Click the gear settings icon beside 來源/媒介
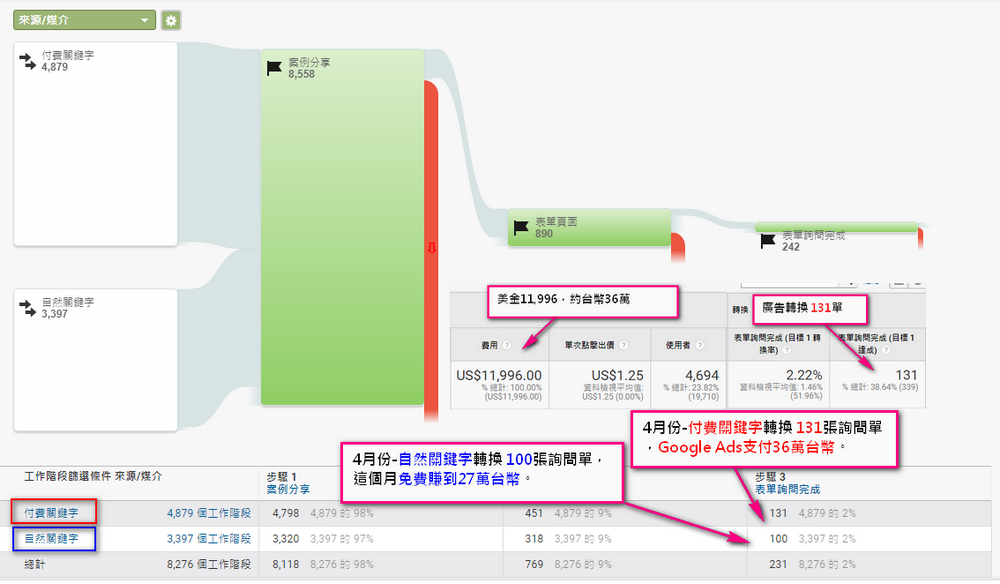The image size is (1000, 584). (171, 20)
